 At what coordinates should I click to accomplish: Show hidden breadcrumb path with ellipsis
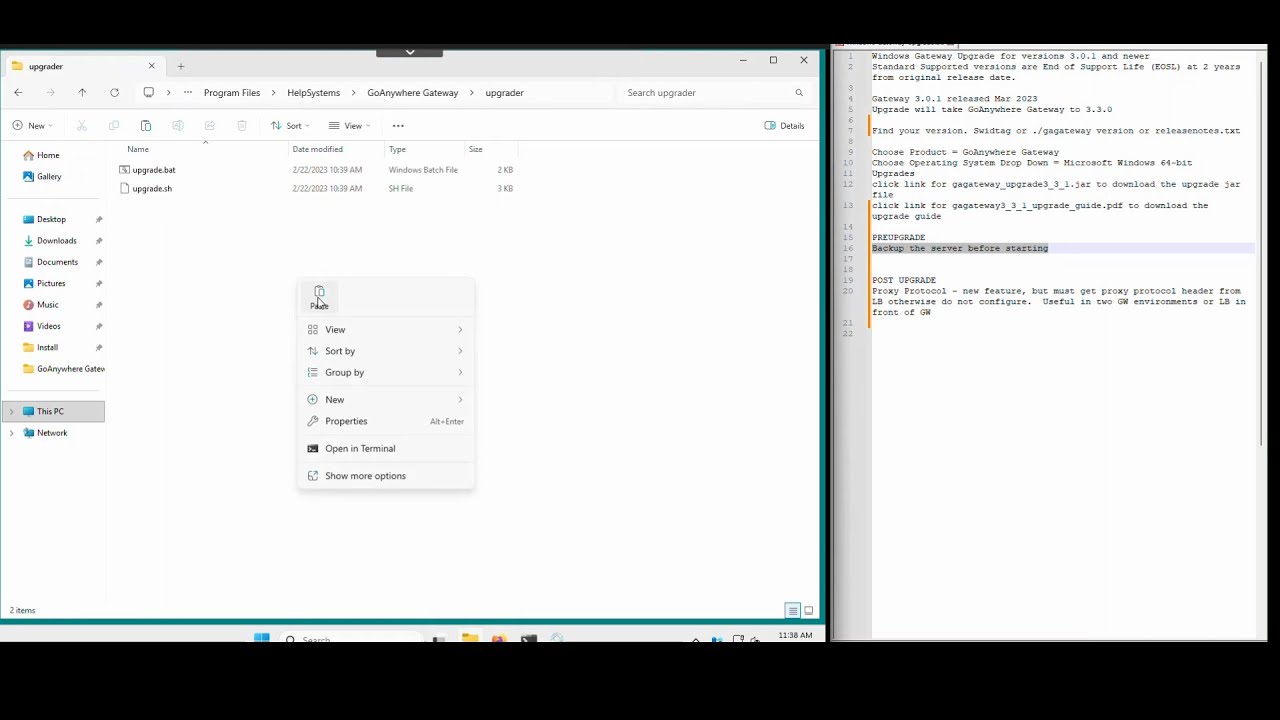click(x=187, y=93)
